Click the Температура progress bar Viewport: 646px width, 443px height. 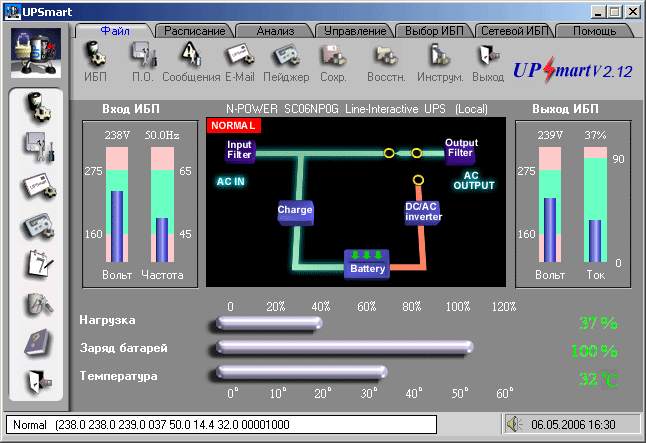[x=301, y=372]
